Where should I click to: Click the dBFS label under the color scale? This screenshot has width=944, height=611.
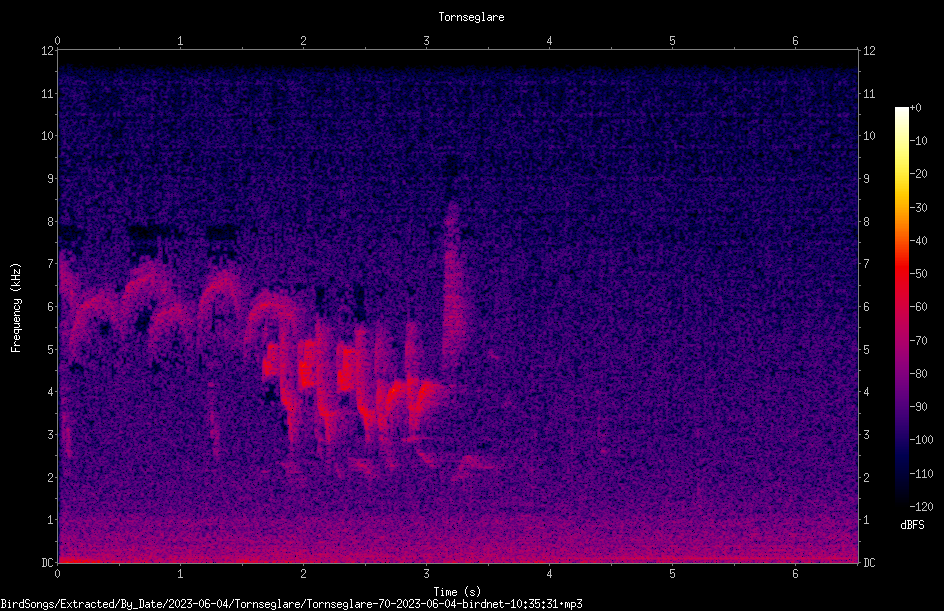(x=912, y=525)
